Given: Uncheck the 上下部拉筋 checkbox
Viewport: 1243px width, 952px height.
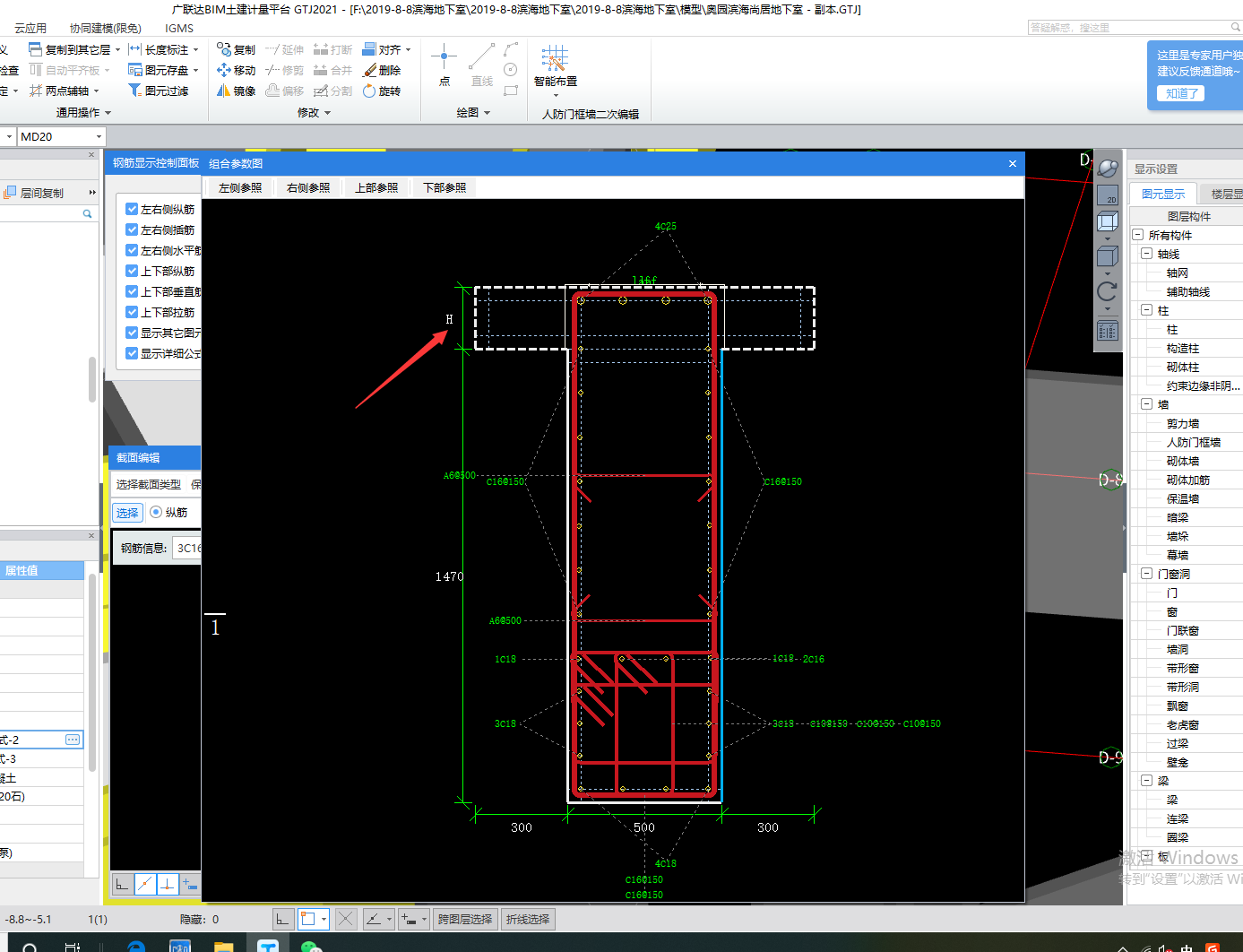Looking at the screenshot, I should tap(132, 312).
